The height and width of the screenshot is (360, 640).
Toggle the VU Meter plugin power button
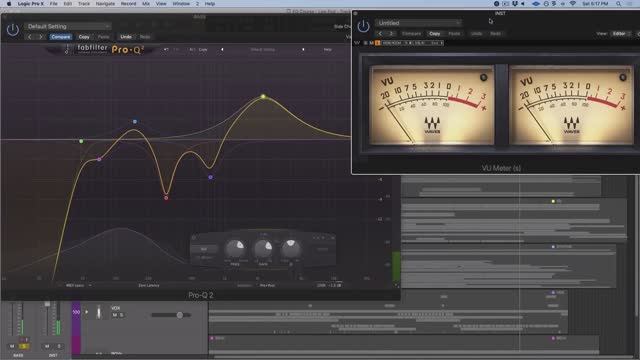(x=363, y=26)
